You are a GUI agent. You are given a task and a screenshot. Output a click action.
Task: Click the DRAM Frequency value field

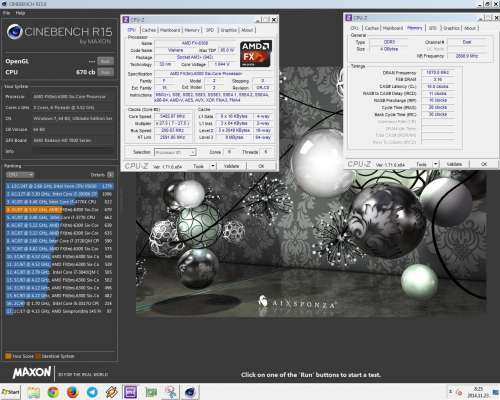(438, 72)
